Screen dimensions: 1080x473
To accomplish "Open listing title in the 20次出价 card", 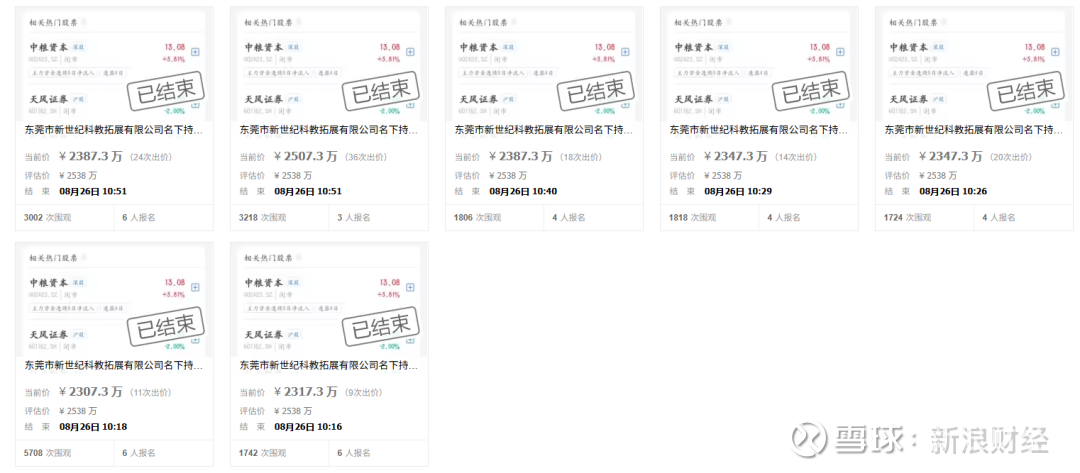I will (x=974, y=129).
